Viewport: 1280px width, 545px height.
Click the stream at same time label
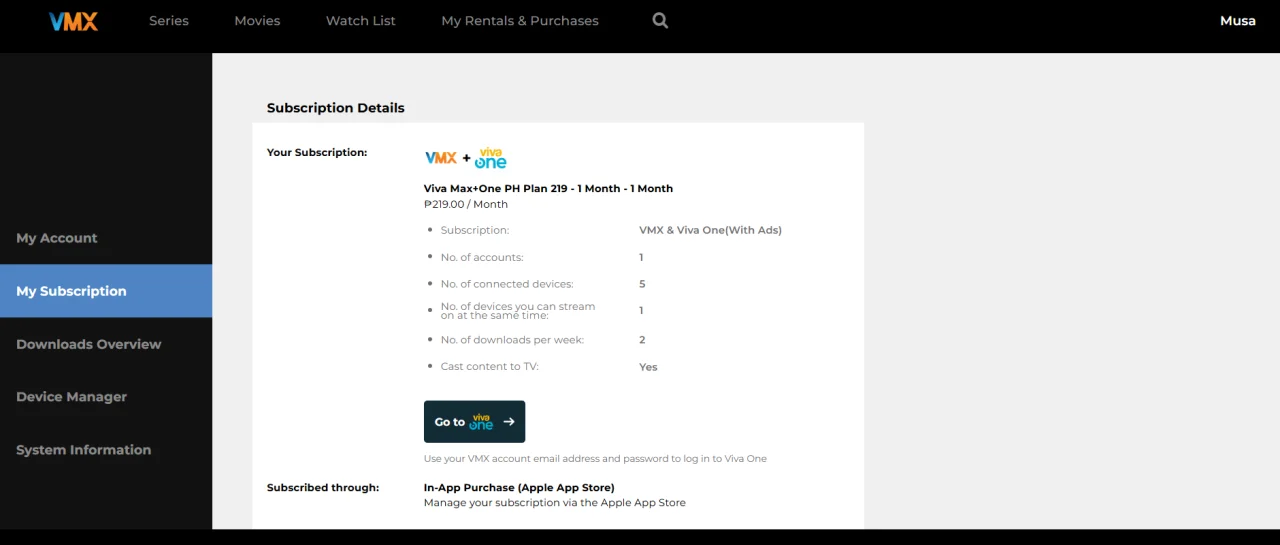(x=518, y=311)
